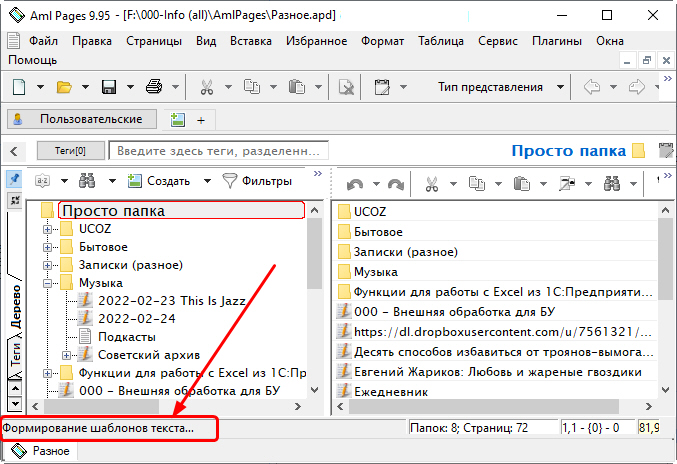Switch to the Дерево vertical tab

[x=15, y=305]
